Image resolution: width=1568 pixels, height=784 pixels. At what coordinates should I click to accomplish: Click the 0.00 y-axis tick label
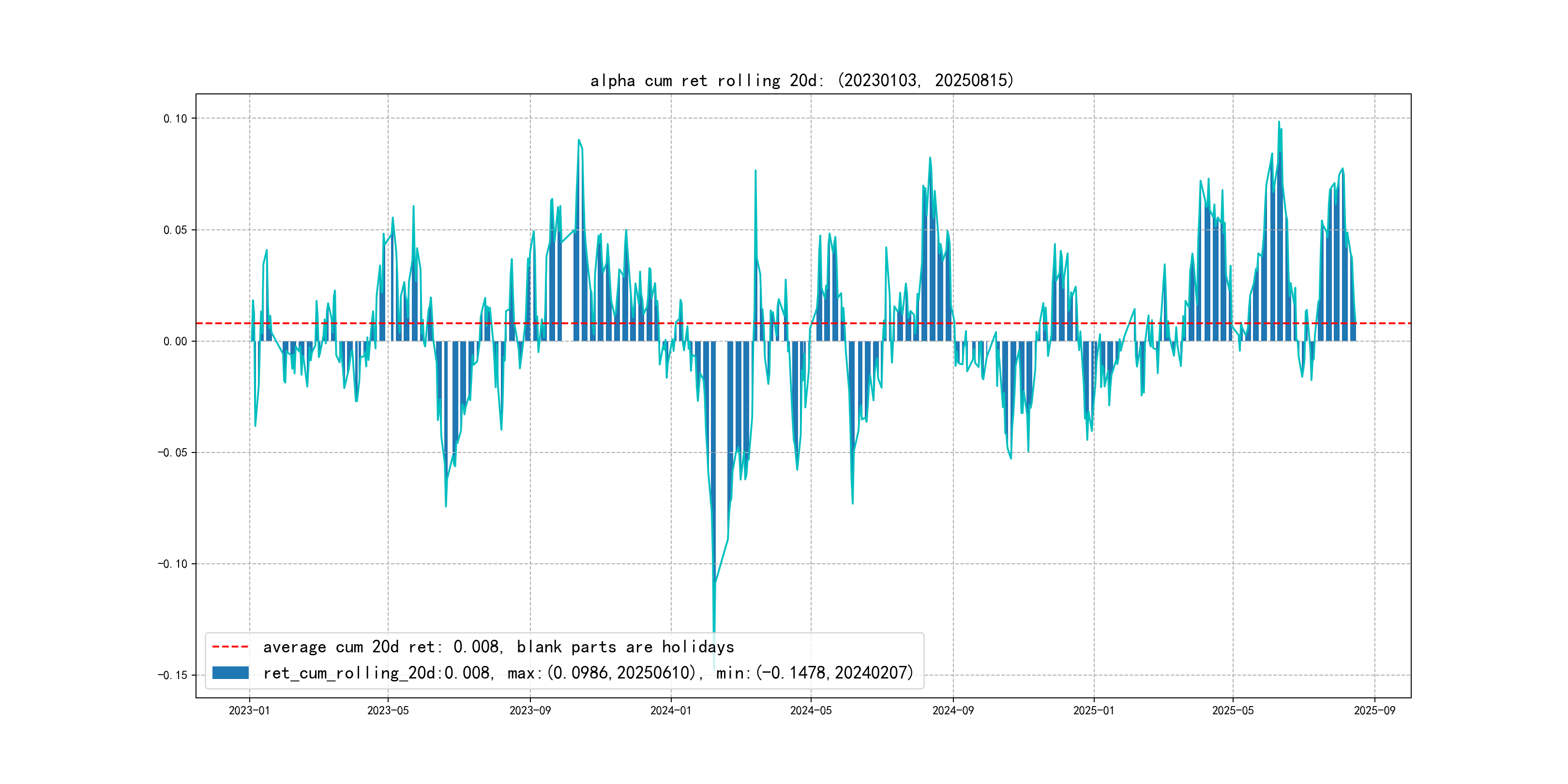175,342
